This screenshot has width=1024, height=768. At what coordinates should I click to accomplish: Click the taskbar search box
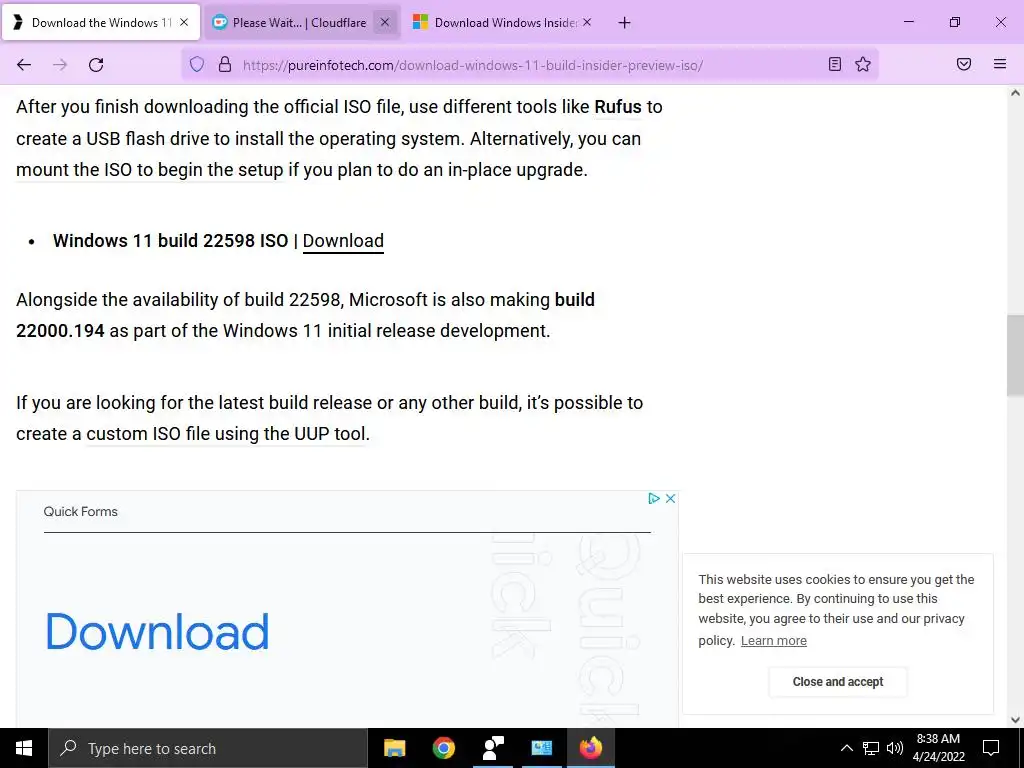pyautogui.click(x=208, y=748)
